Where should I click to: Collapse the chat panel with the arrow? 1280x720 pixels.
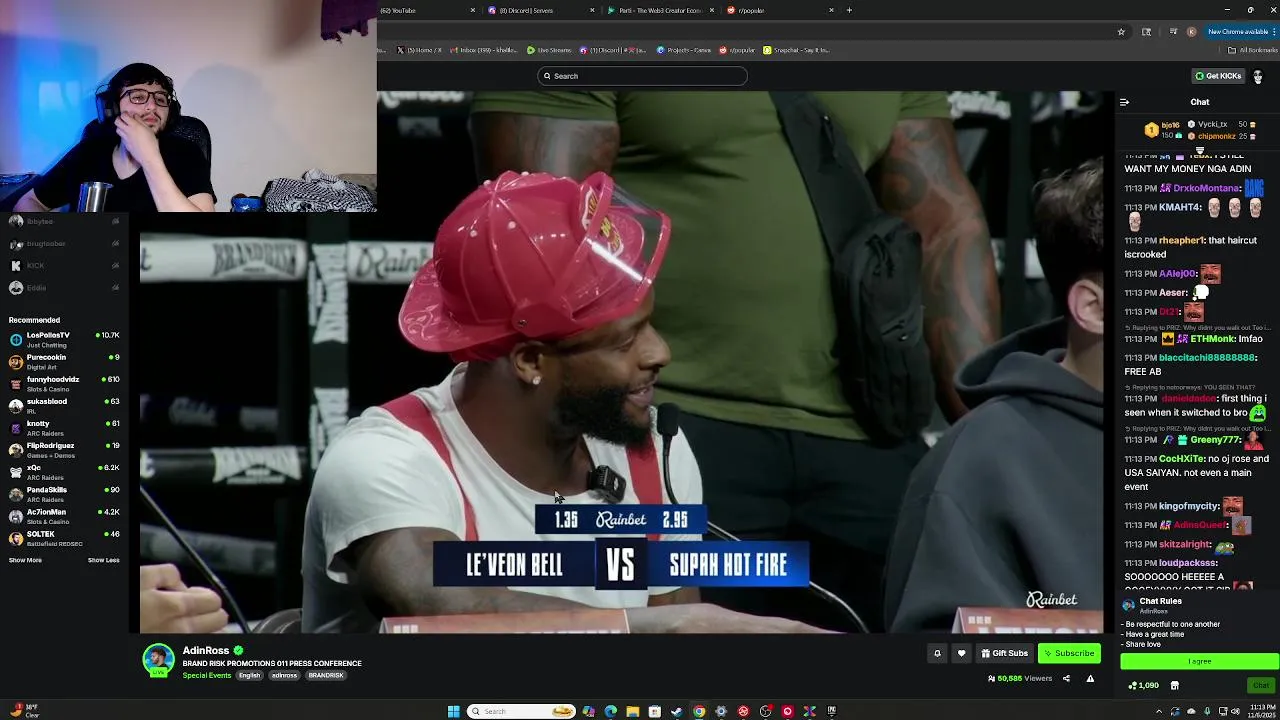tap(1124, 102)
